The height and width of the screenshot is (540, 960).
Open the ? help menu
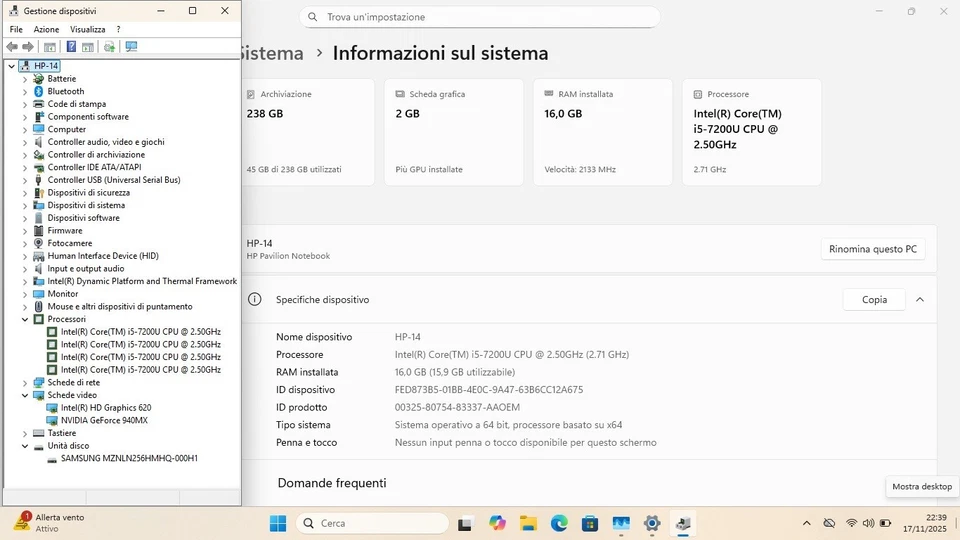[118, 29]
